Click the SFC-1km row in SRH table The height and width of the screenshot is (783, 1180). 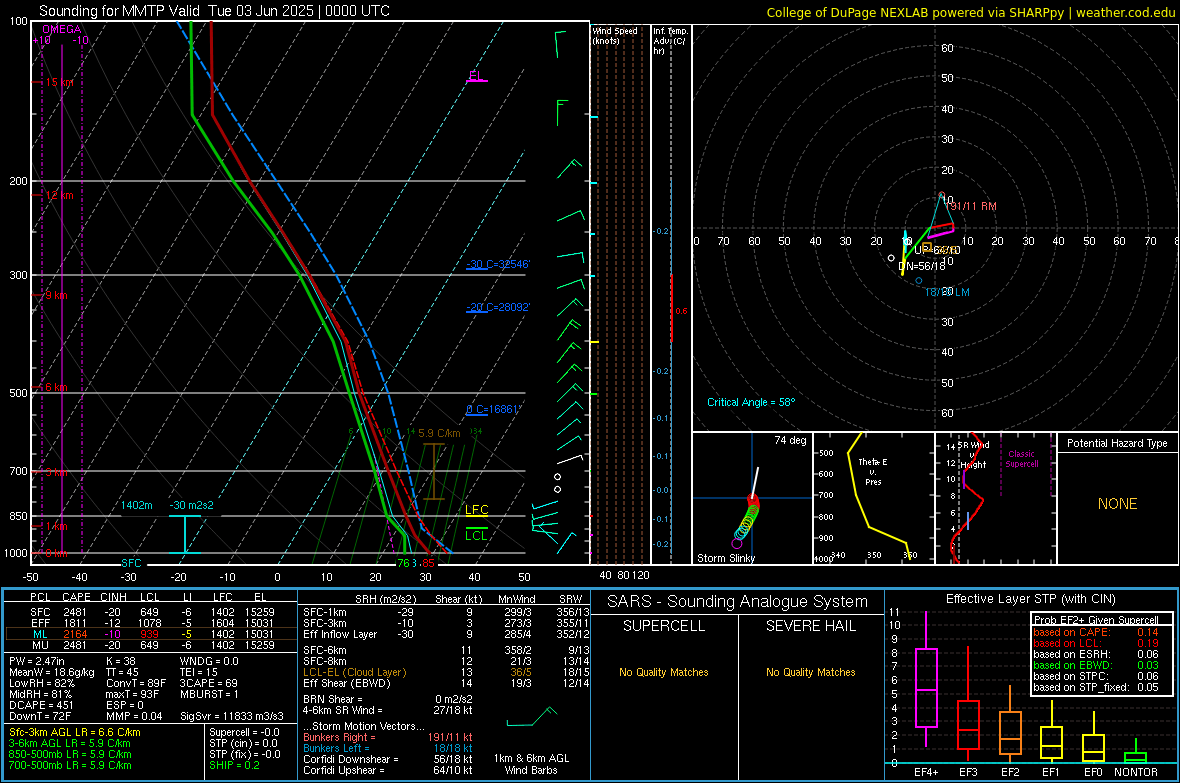tap(446, 612)
